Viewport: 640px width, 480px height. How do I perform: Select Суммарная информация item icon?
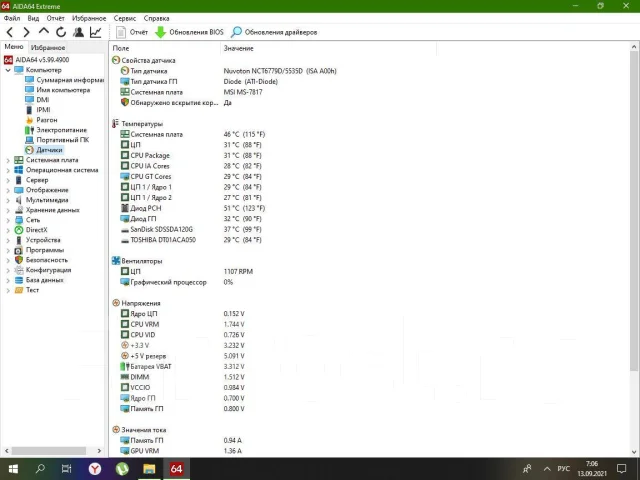[x=29, y=80]
